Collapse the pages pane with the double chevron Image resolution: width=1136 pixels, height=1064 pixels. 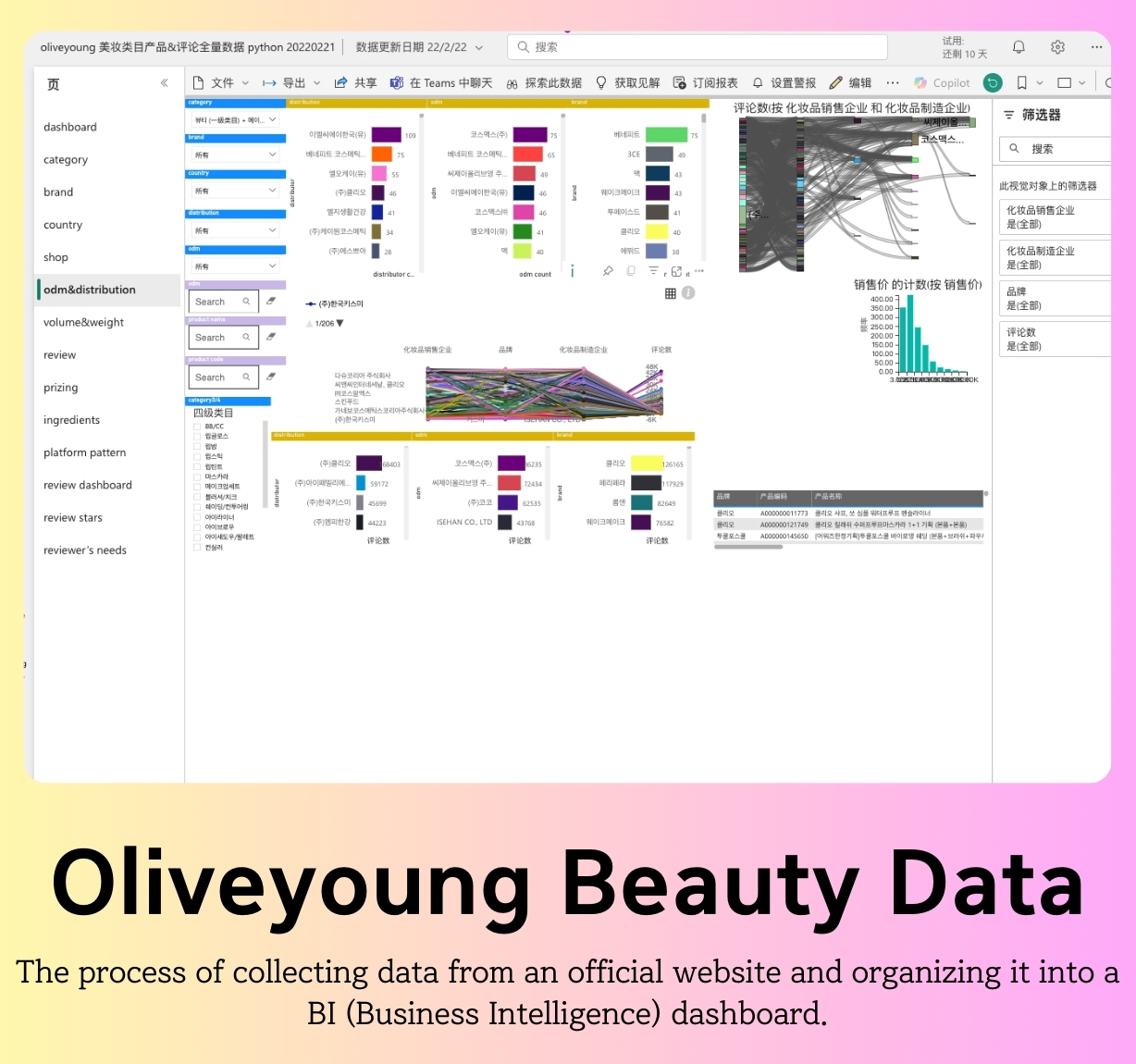[x=164, y=83]
